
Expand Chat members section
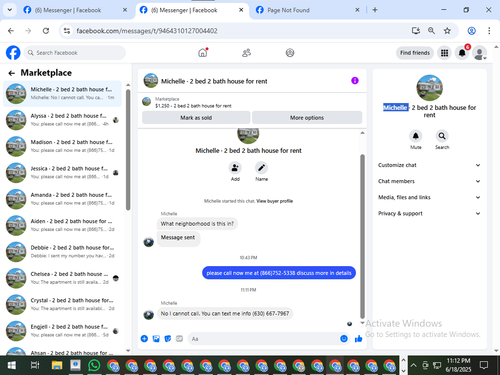pyautogui.click(x=429, y=181)
